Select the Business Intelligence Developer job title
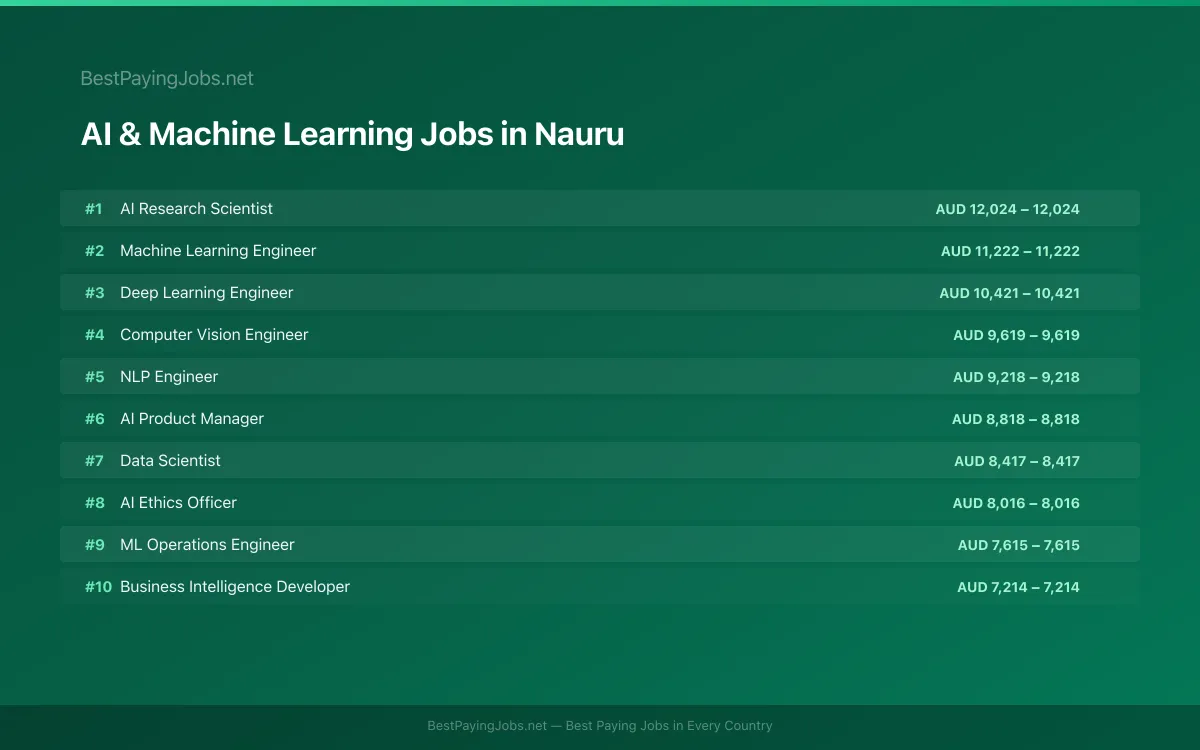This screenshot has width=1200, height=750. pyautogui.click(x=235, y=587)
